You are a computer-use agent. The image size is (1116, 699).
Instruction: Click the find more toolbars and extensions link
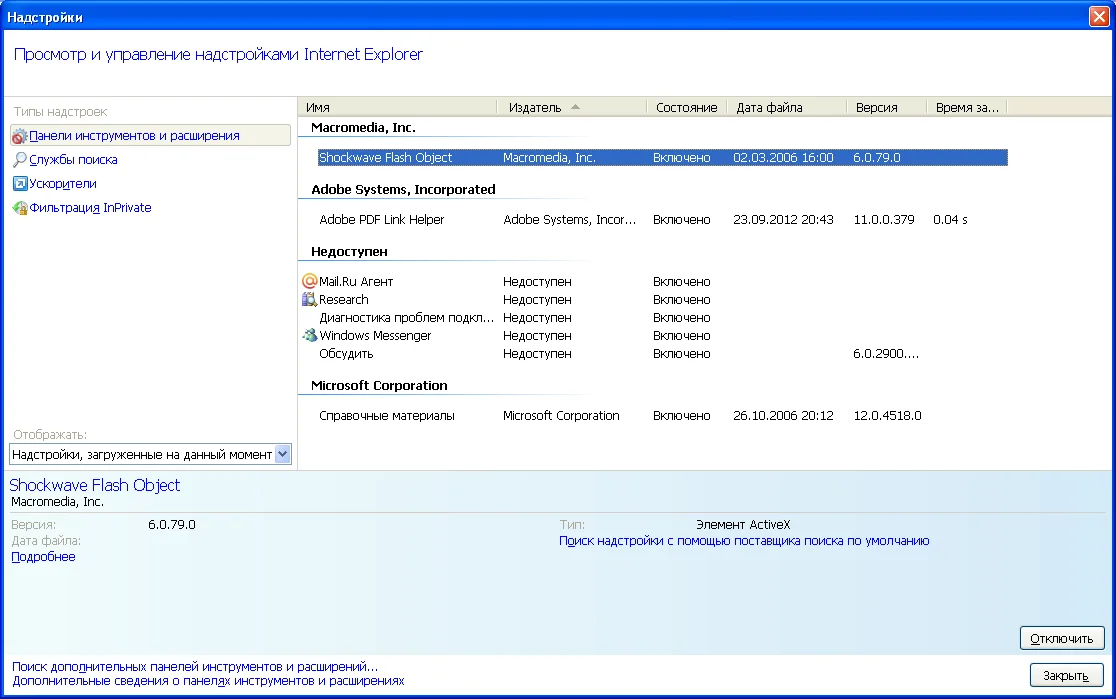(195, 666)
